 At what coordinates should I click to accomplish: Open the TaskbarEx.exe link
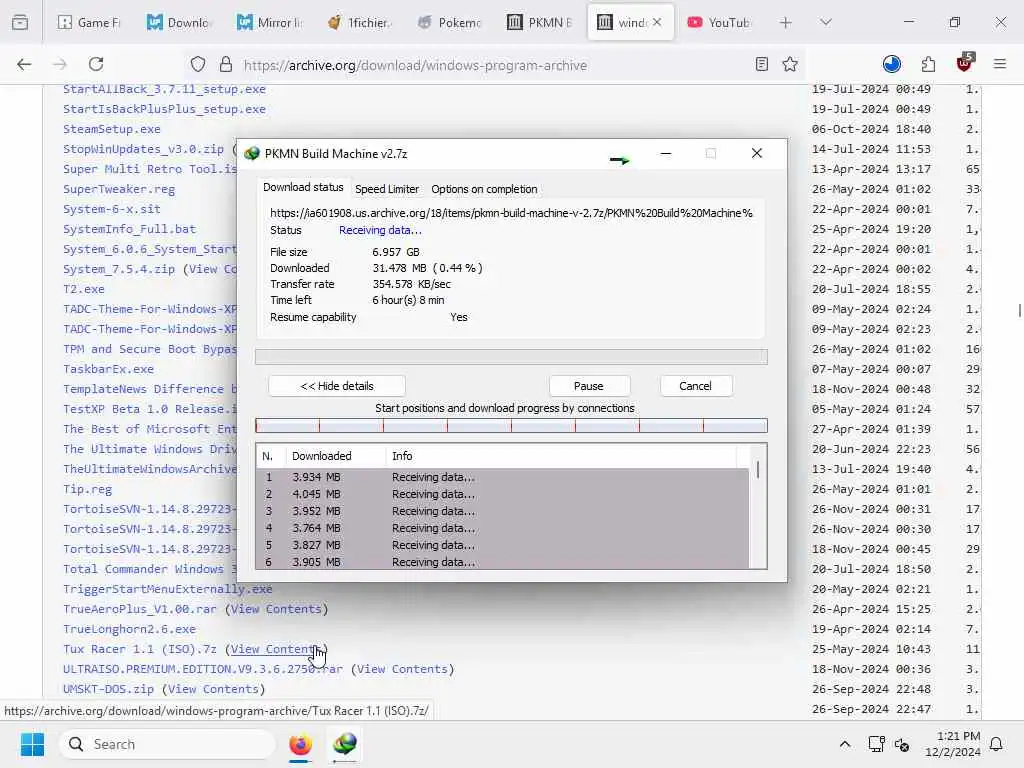tap(108, 369)
